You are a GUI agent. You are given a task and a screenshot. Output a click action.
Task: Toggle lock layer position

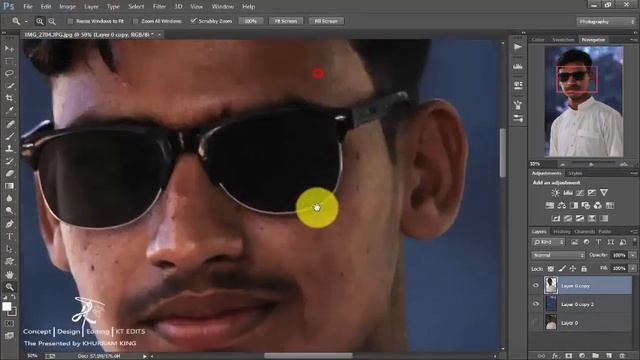573,269
